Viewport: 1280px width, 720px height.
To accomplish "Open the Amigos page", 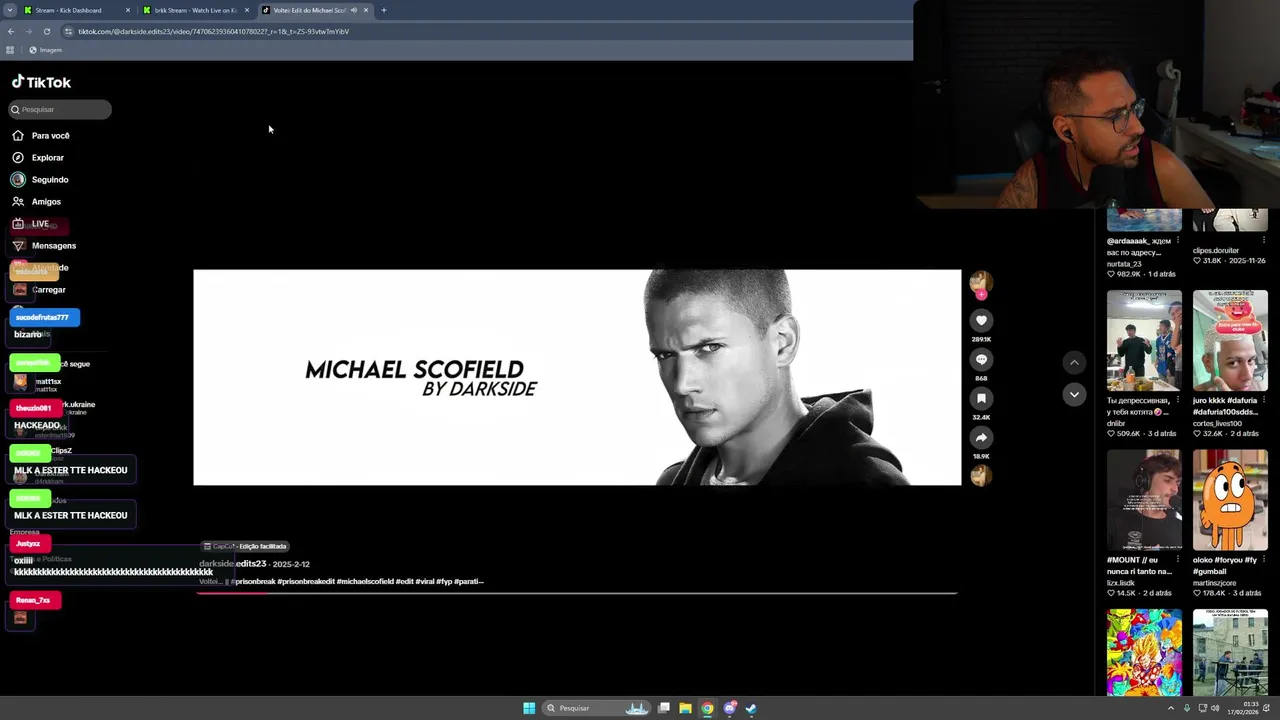I will (x=46, y=201).
